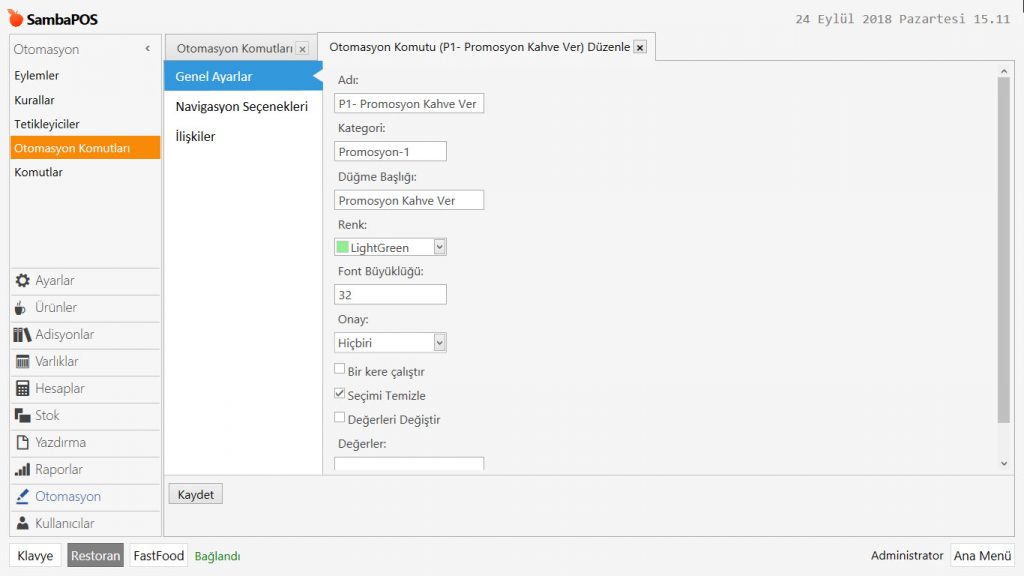Open Adisyonlar using its books icon
The width and height of the screenshot is (1024, 576).
pos(24,335)
